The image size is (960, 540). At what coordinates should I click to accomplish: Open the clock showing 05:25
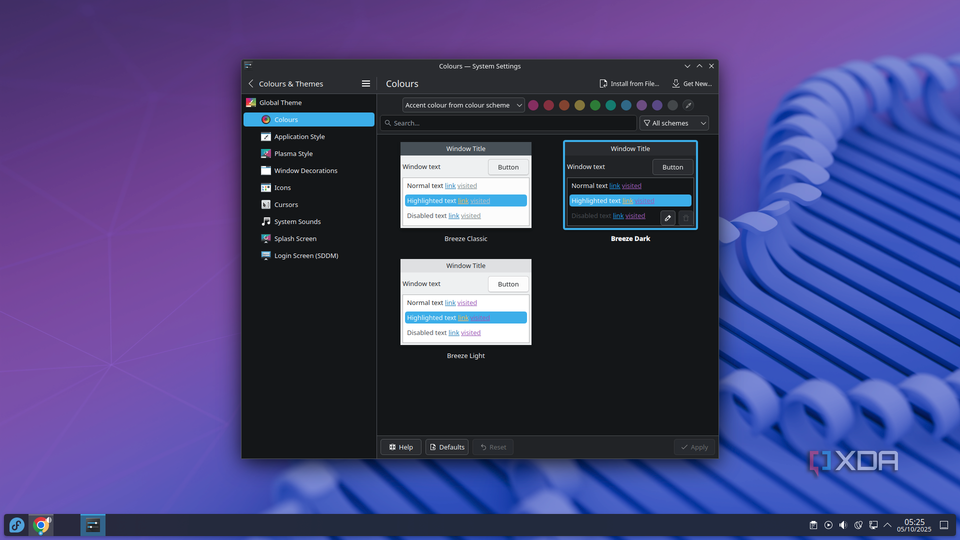[x=914, y=525]
